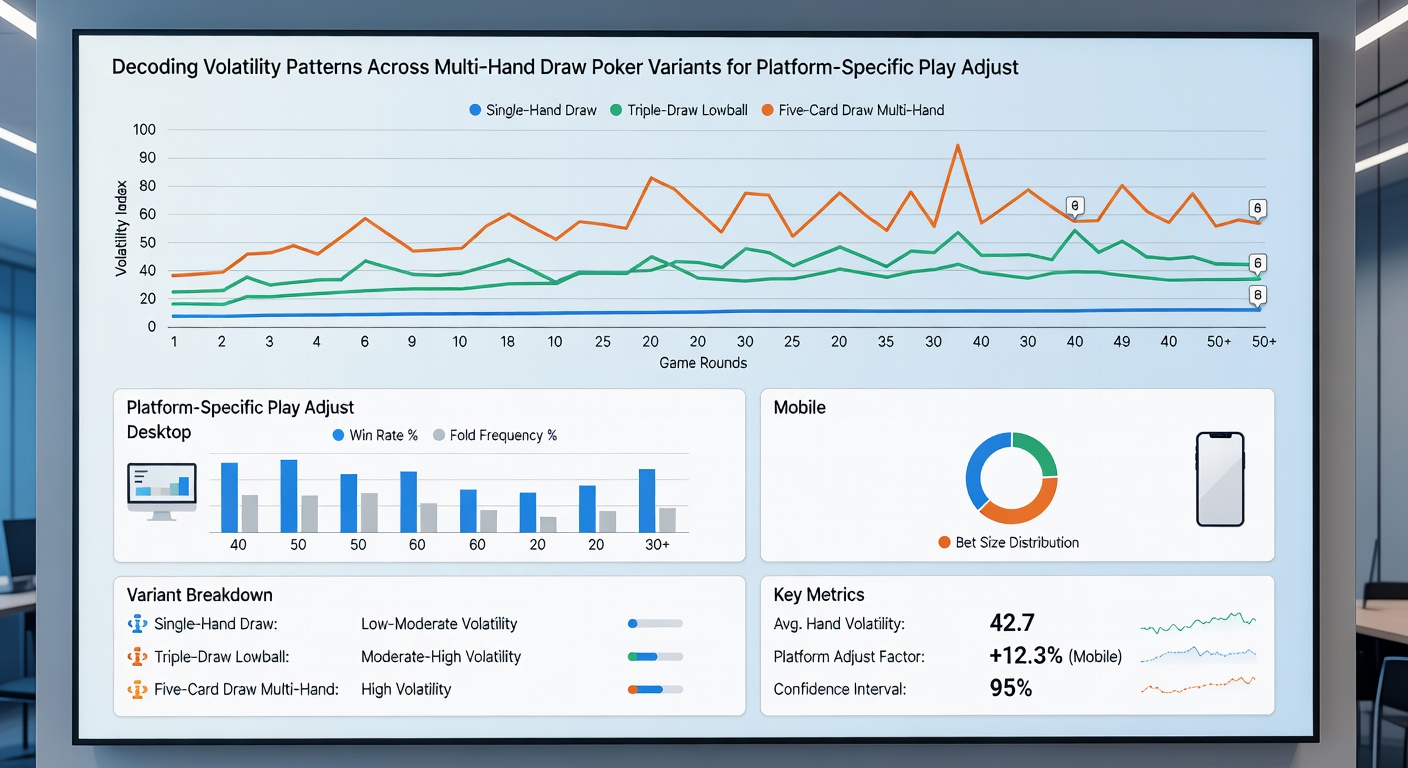Screen dimensions: 1408x768
Task: Click the desktop monitor icon
Action: point(160,490)
